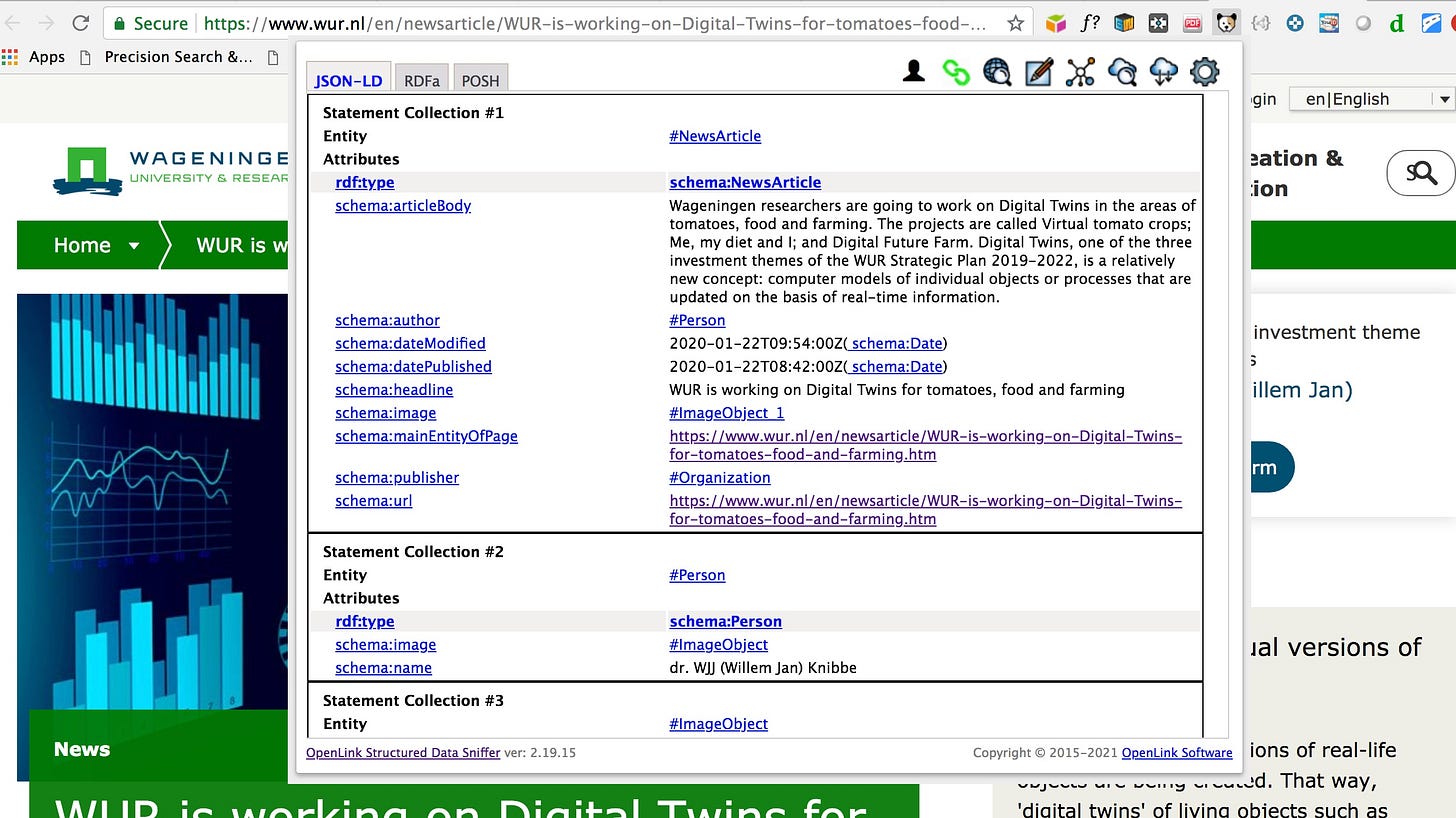
Task: Switch to the RDFa tab
Action: click(x=421, y=80)
